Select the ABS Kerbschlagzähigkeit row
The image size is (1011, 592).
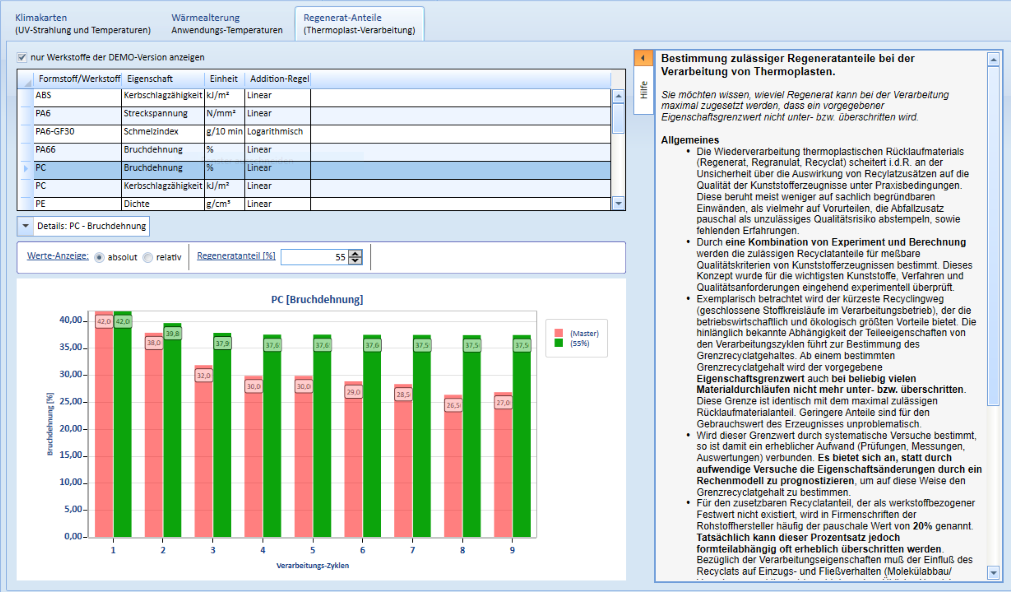[x=315, y=95]
